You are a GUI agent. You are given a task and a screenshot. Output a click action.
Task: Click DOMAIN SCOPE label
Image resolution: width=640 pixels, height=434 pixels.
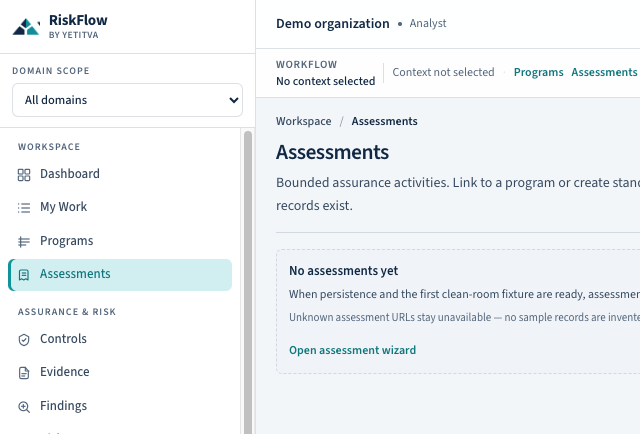pos(51,71)
